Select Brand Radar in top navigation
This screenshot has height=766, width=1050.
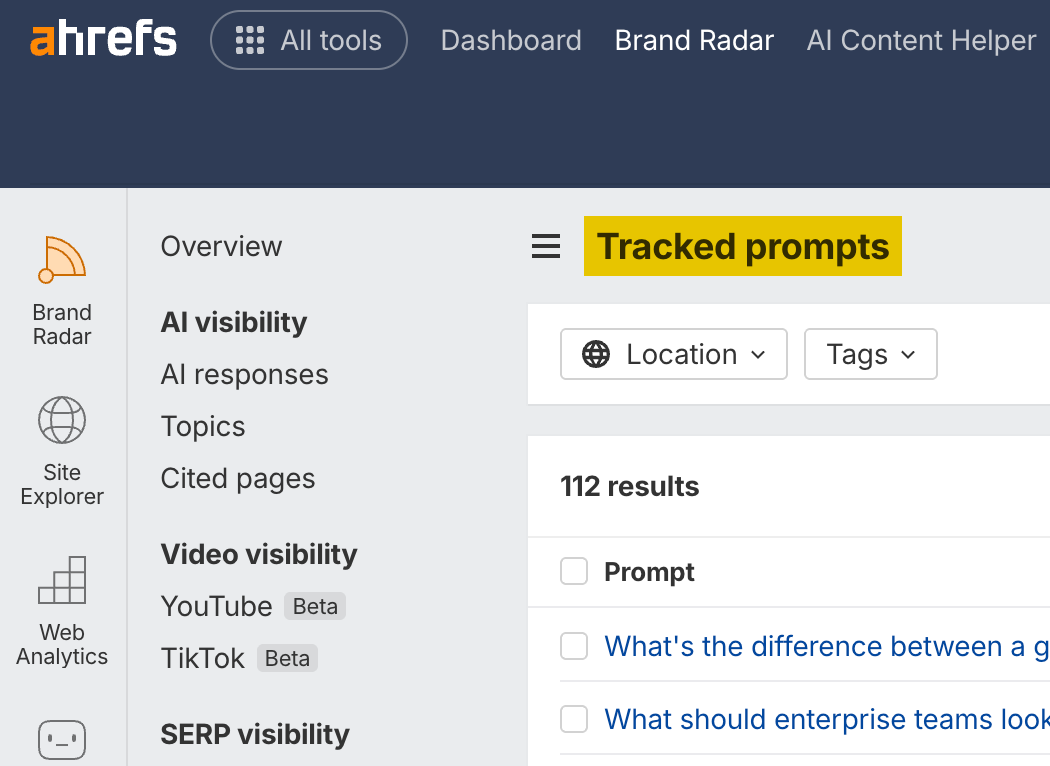694,40
